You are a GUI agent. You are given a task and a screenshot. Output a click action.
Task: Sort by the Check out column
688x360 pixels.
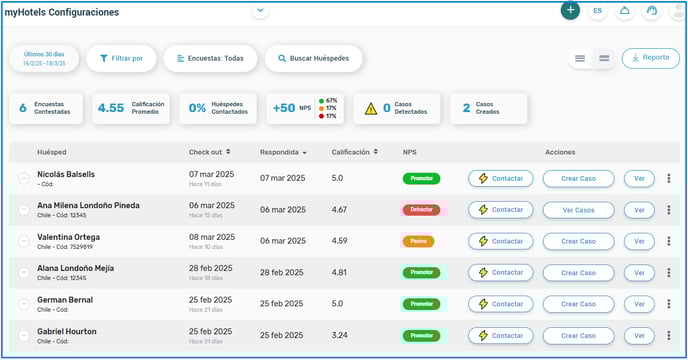[209, 152]
